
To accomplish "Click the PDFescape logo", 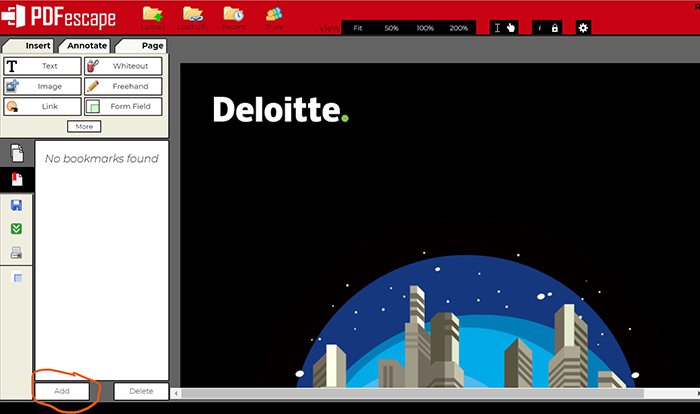I will pyautogui.click(x=58, y=17).
